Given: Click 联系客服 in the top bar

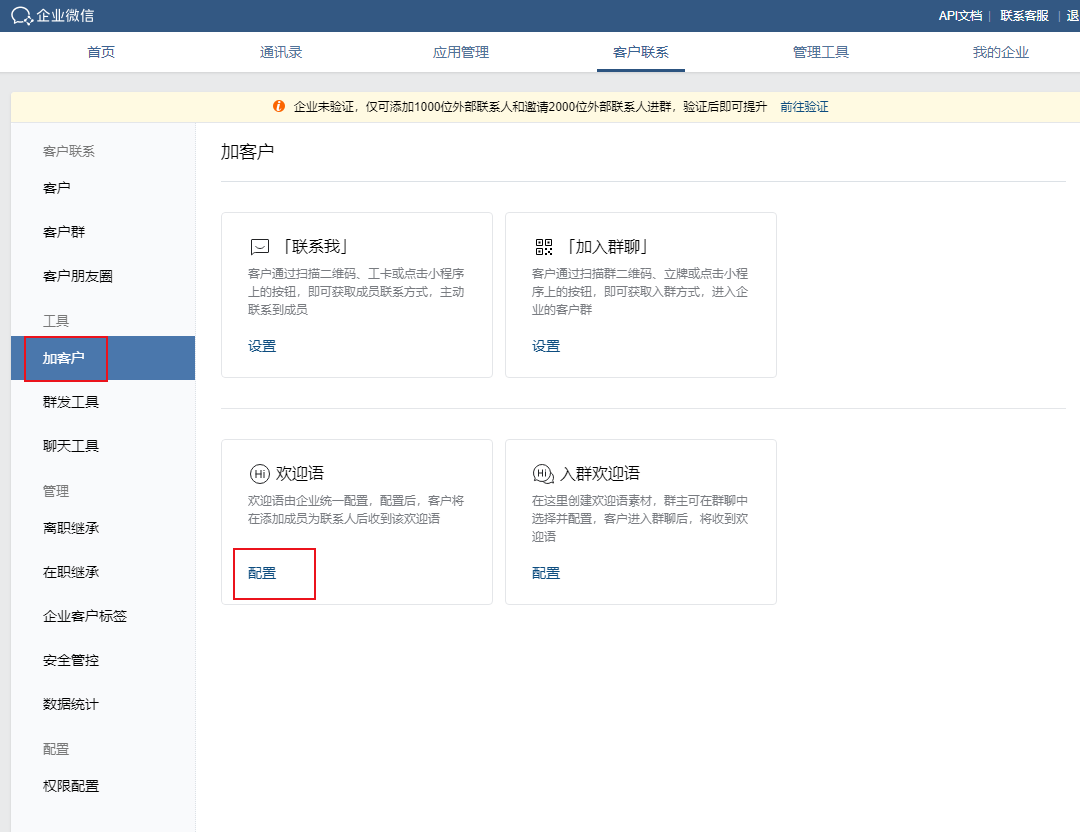Looking at the screenshot, I should [x=1022, y=15].
